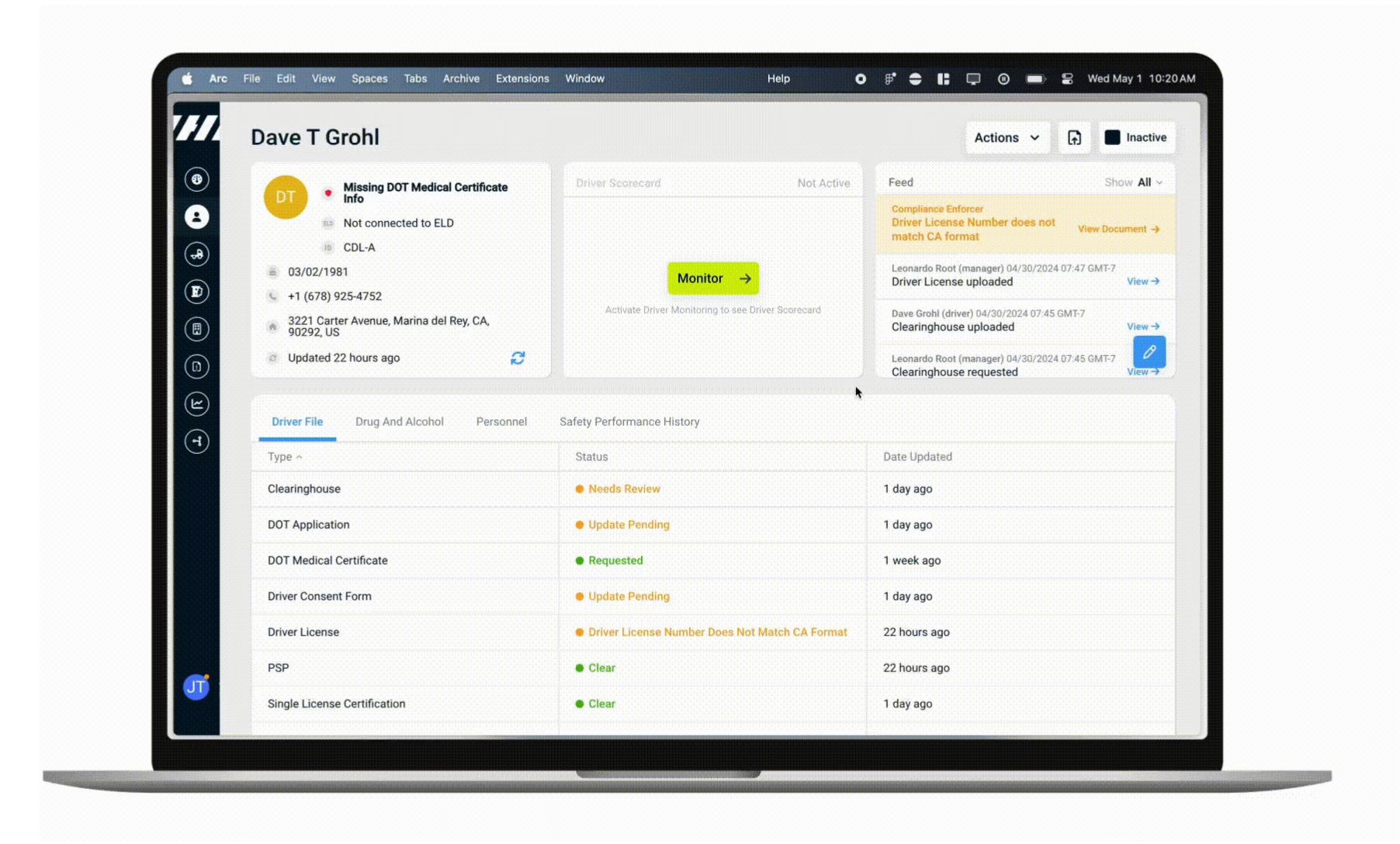1400x844 pixels.
Task: Click the View Document link in Feed
Action: pyautogui.click(x=1118, y=229)
